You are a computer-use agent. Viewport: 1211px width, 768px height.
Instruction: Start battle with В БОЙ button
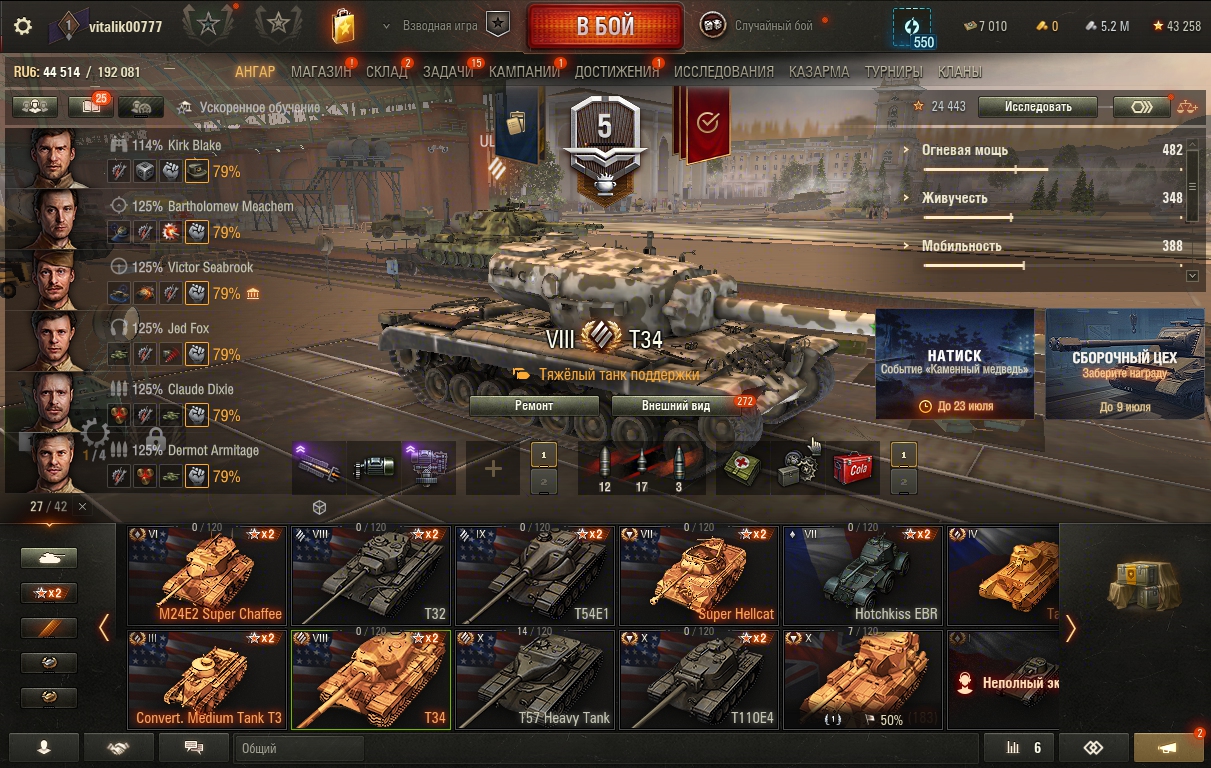[606, 27]
